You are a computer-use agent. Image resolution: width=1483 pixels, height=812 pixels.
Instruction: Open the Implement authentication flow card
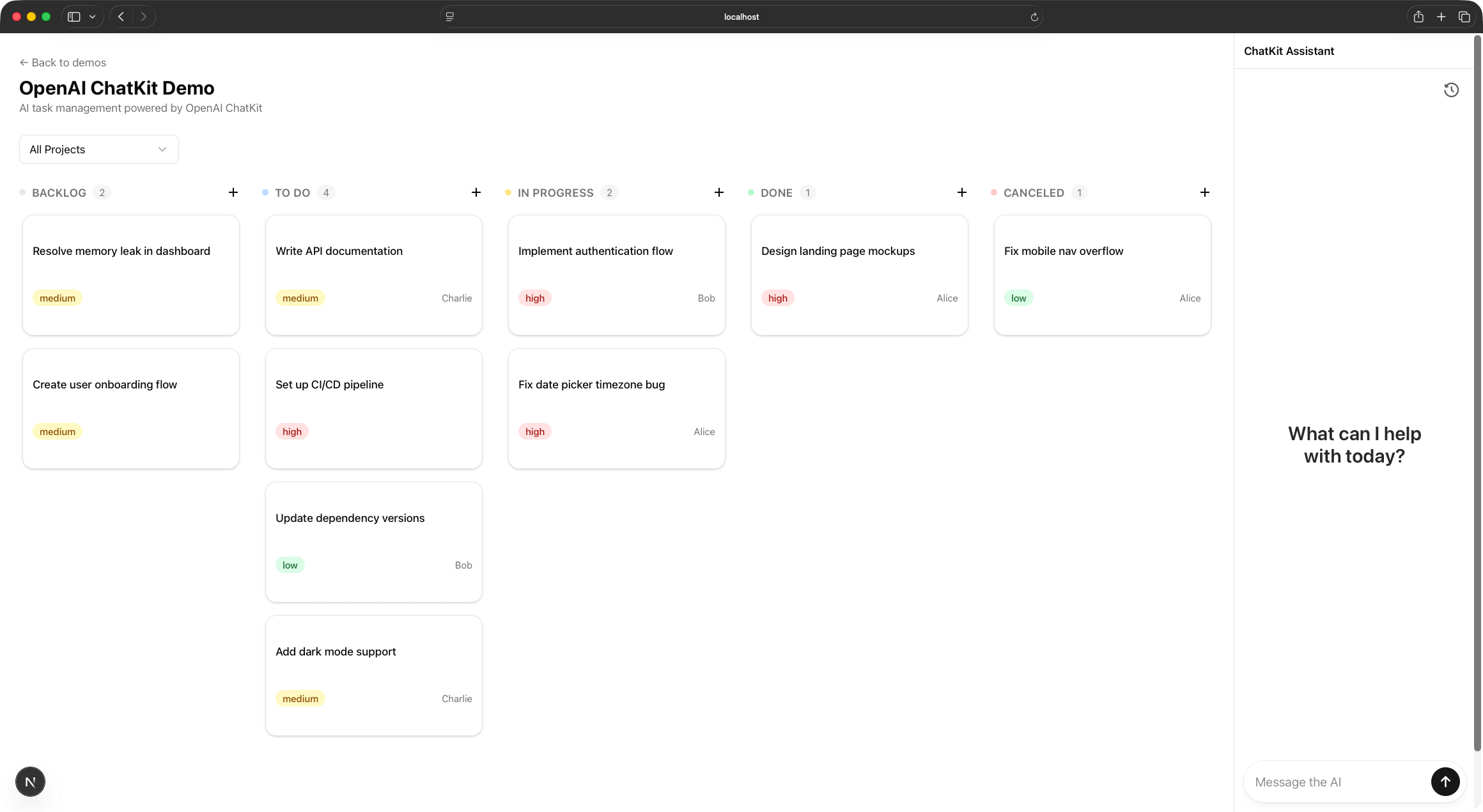click(616, 275)
